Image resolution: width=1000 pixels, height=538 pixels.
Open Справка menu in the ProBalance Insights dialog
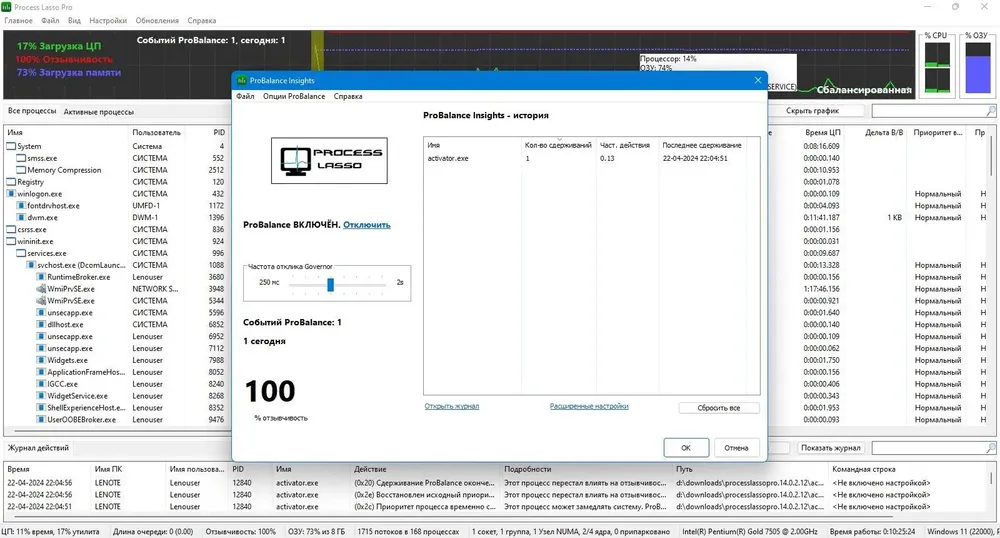click(348, 96)
